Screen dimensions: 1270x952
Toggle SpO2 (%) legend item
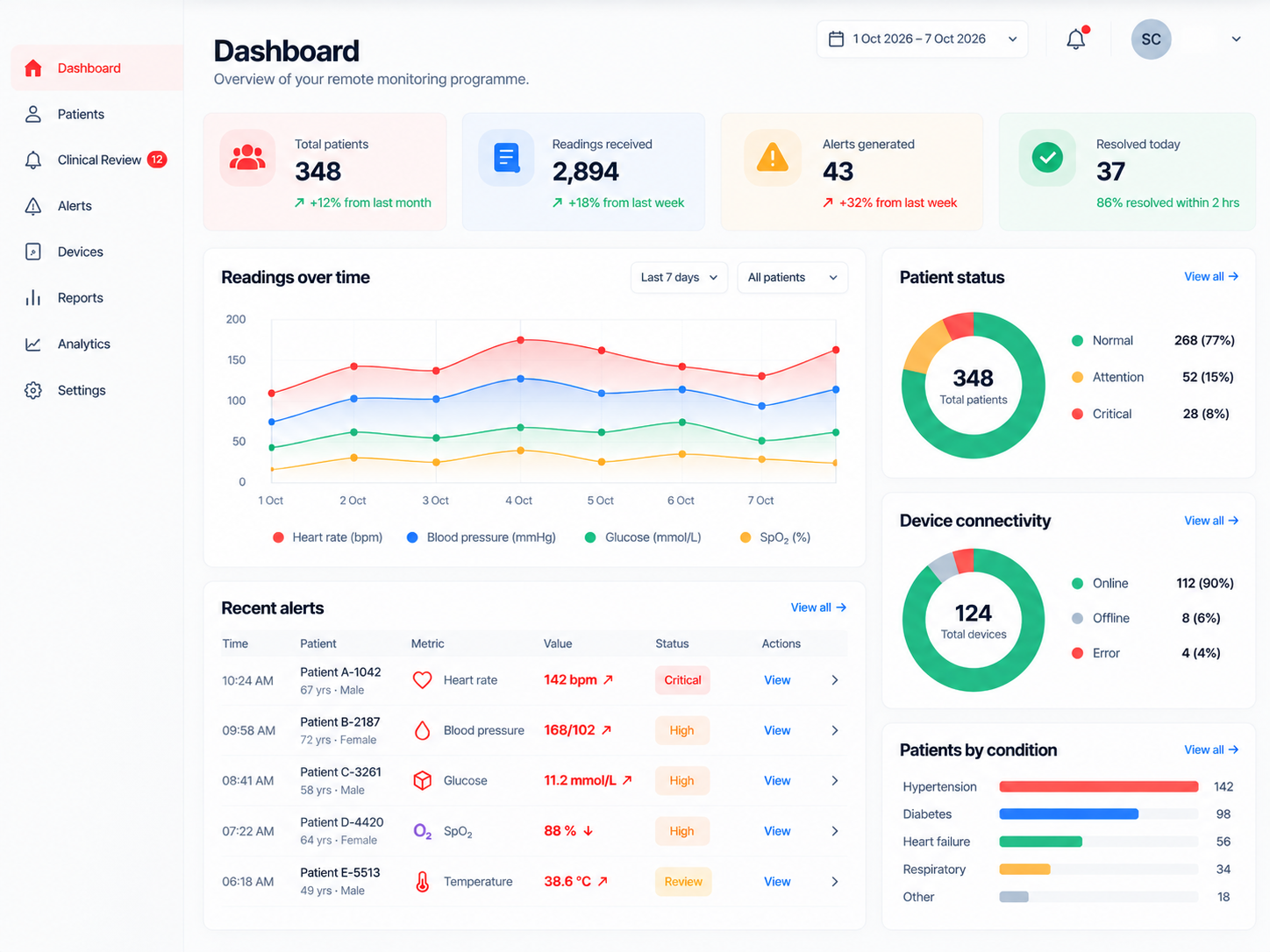pyautogui.click(x=775, y=537)
